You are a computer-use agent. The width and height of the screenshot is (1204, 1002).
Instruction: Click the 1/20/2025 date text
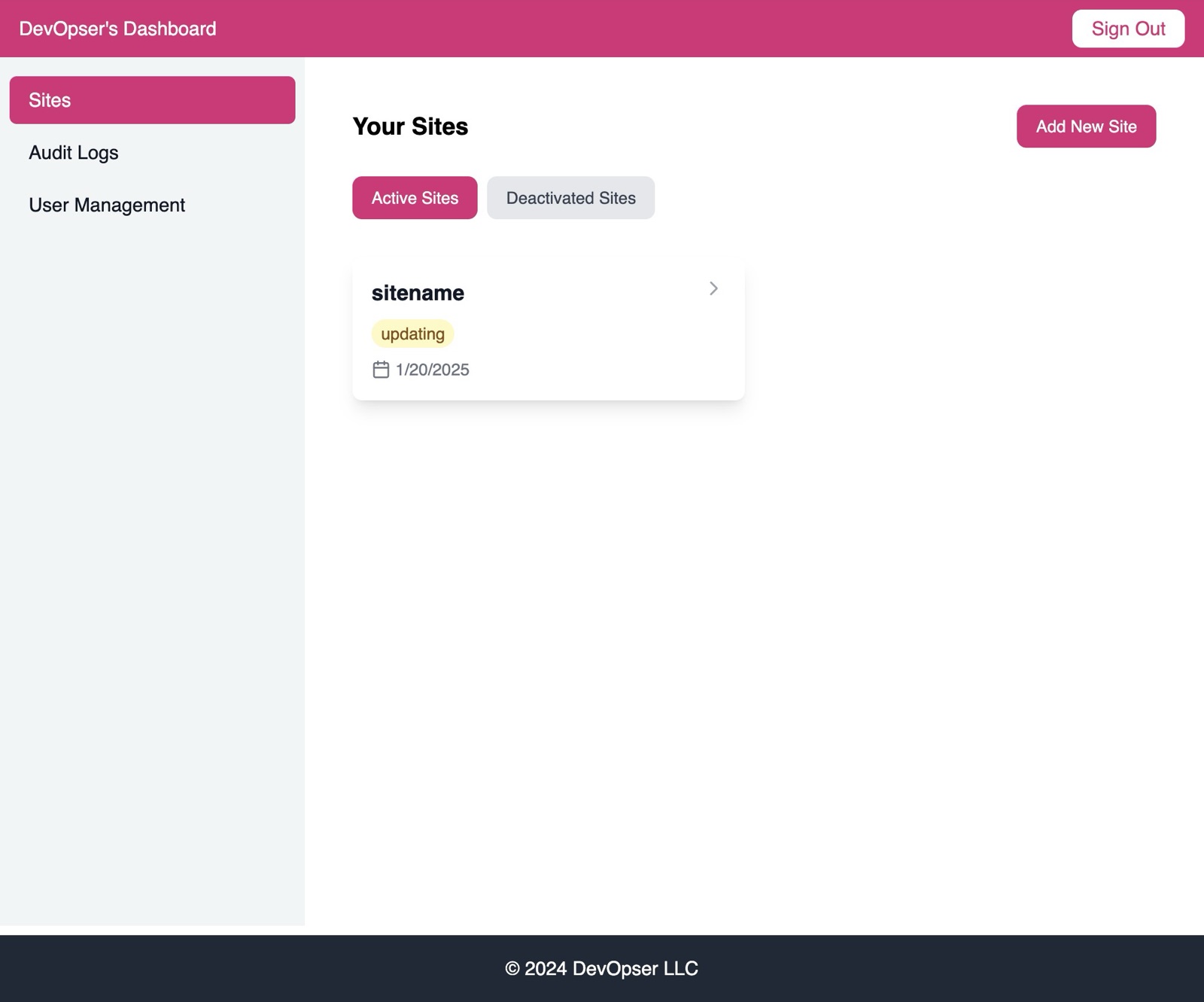[432, 370]
